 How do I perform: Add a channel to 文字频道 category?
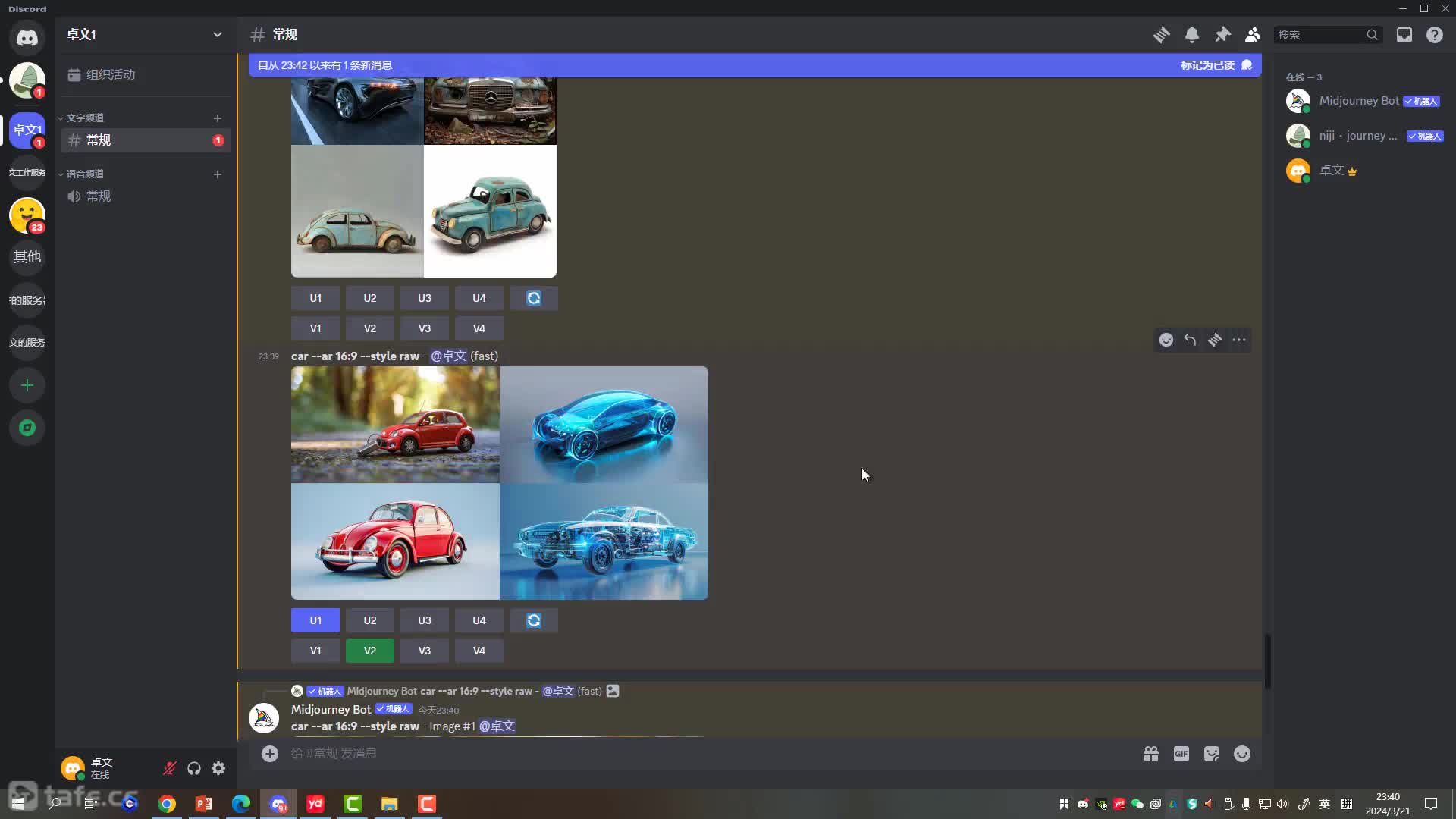pyautogui.click(x=218, y=118)
